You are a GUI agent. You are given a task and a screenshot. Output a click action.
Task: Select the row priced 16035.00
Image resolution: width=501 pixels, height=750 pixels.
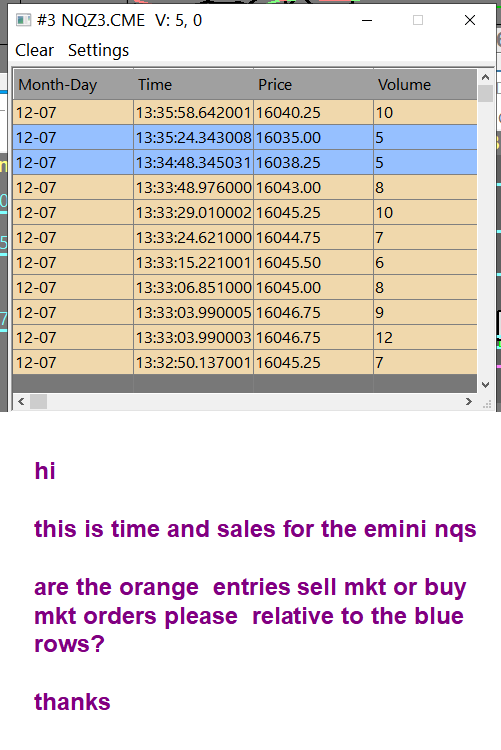tap(245, 137)
